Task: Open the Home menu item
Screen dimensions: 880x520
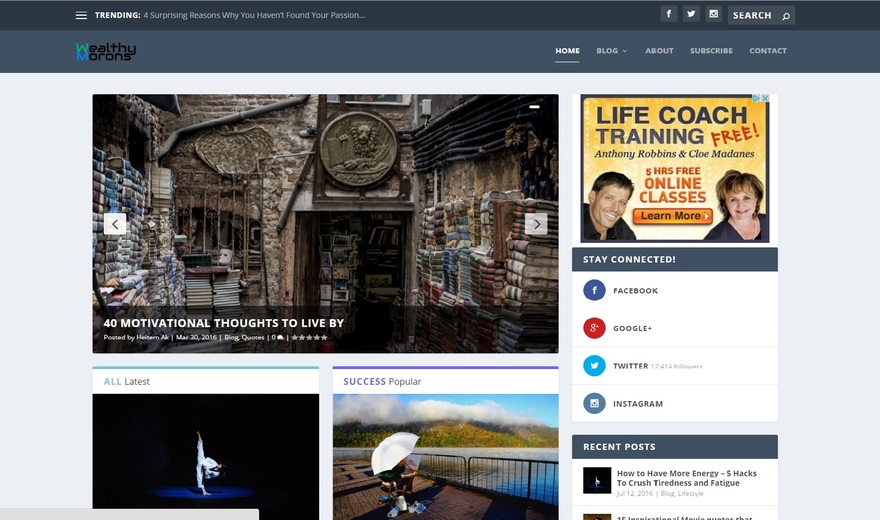Action: coord(567,50)
